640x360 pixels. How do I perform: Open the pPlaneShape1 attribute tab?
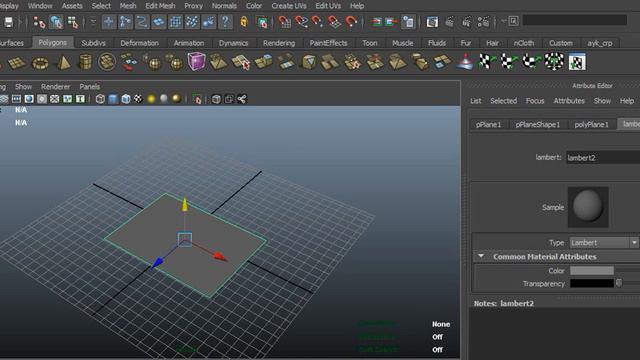pyautogui.click(x=538, y=124)
